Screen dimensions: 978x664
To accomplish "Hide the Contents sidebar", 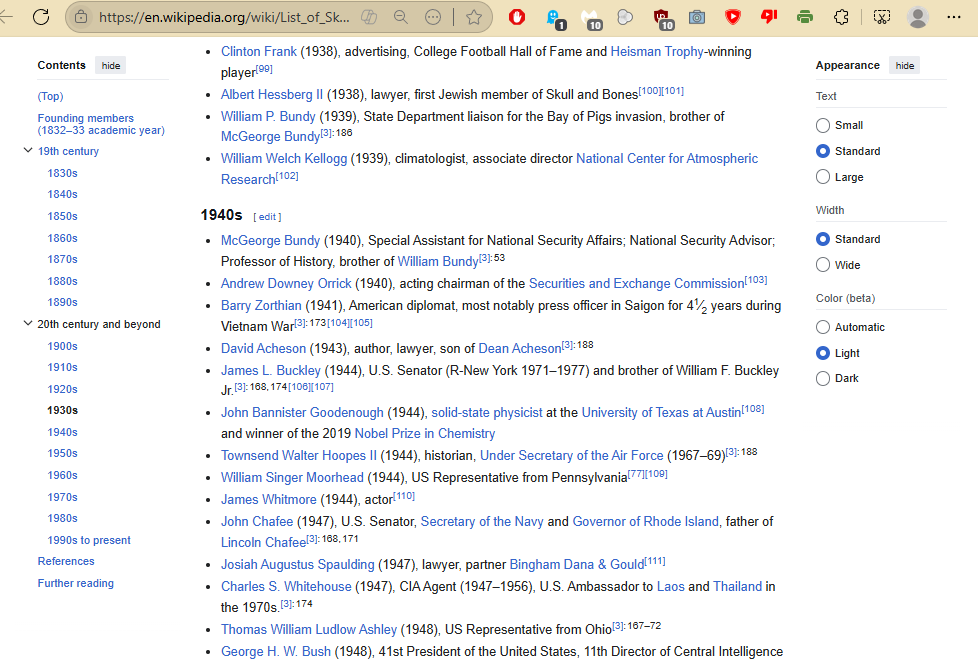I will click(x=110, y=65).
